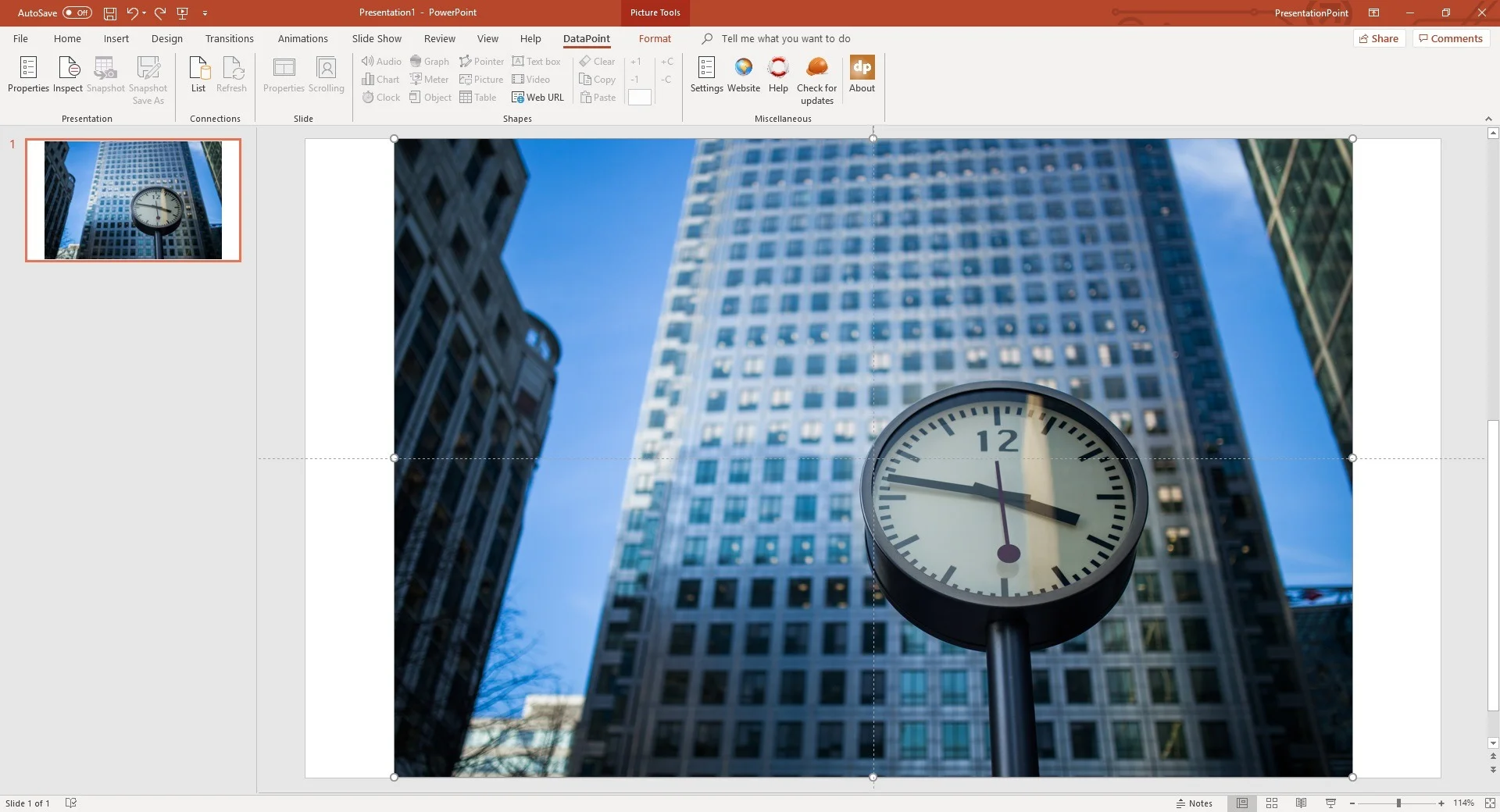Screen dimensions: 1500x812
Task: Click the zoom slider handle
Action: point(1398,803)
